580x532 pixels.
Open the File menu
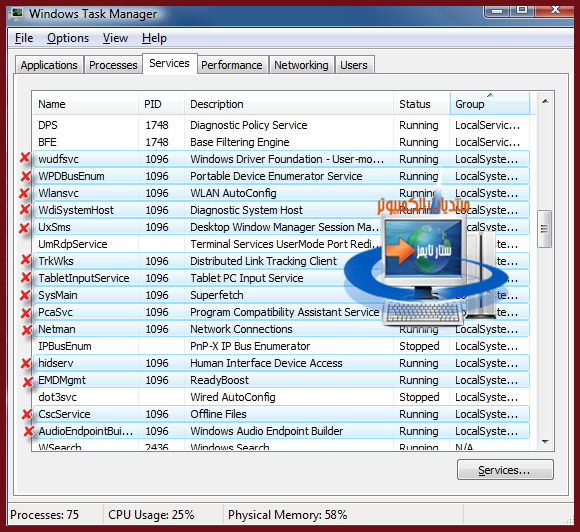(24, 38)
